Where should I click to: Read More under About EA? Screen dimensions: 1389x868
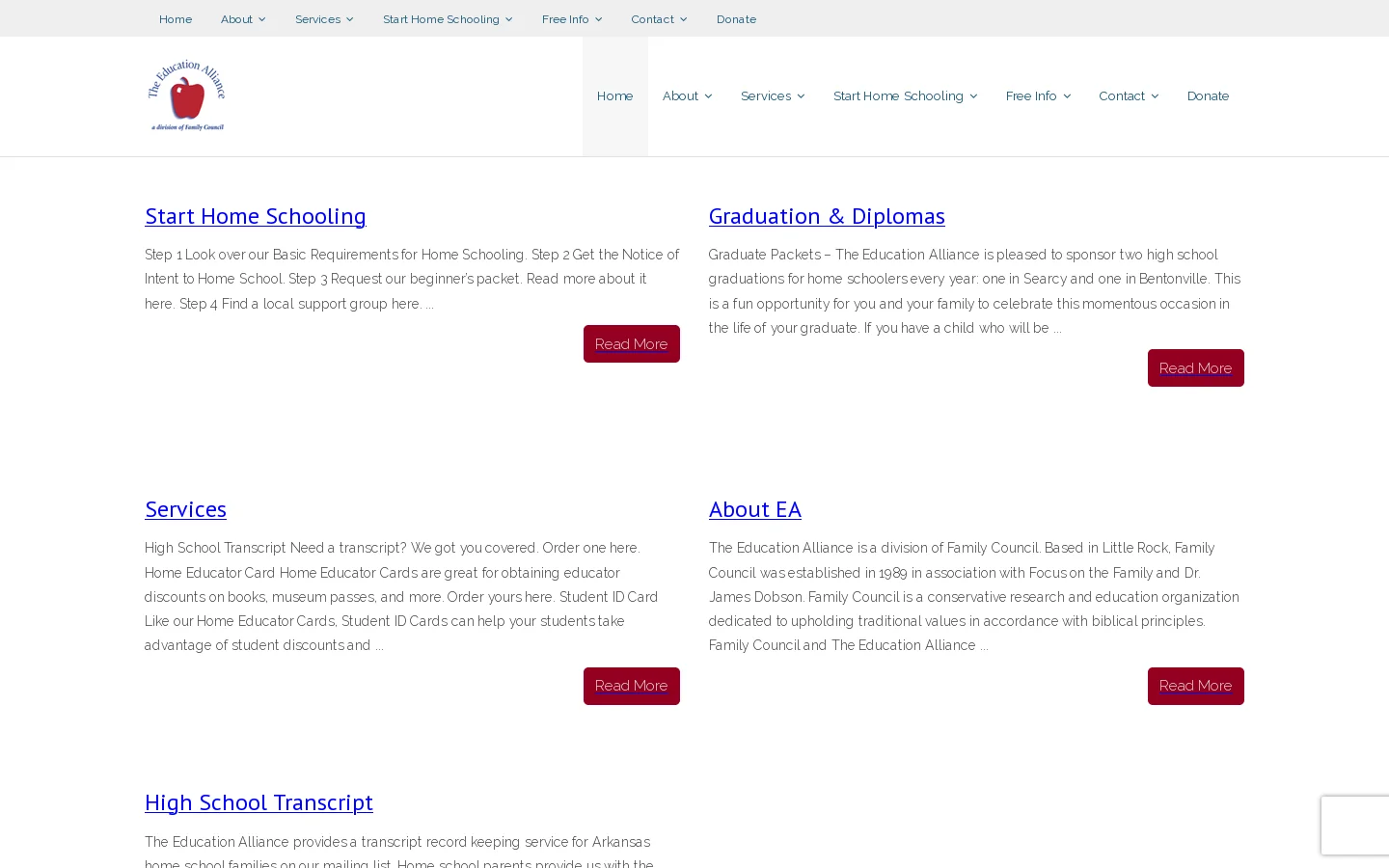tap(1196, 686)
